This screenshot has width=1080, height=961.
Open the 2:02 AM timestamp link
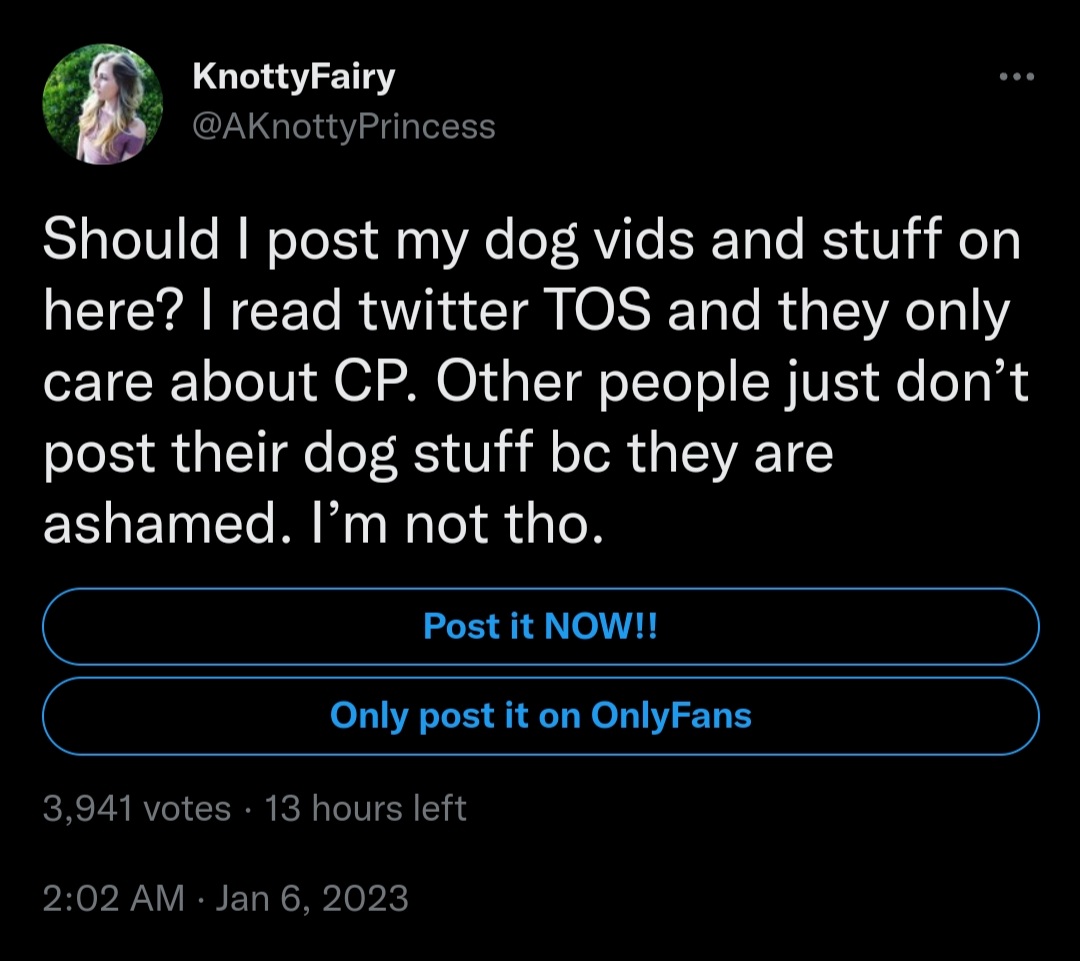click(114, 898)
